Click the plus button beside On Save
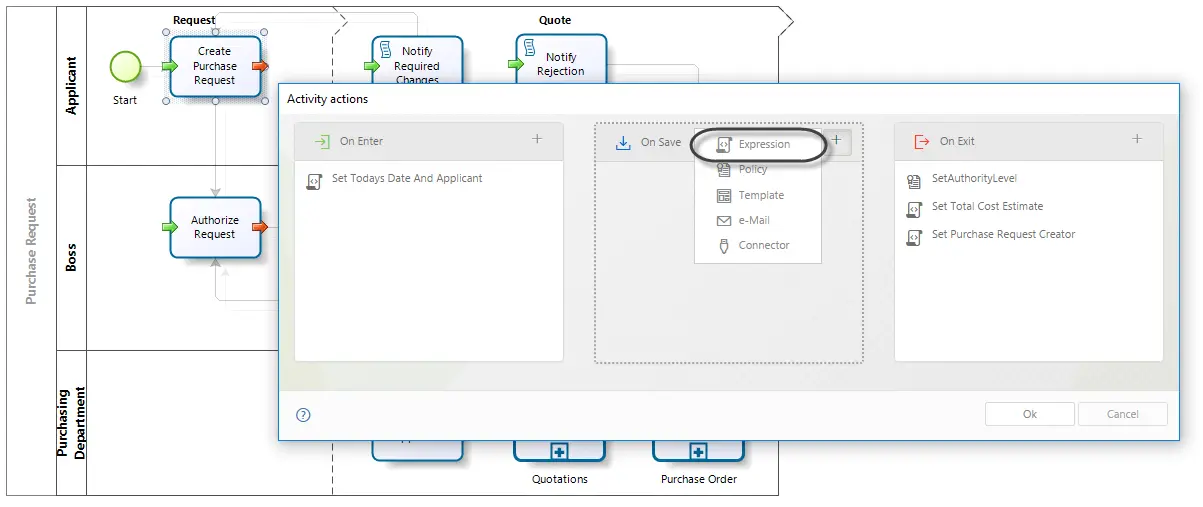This screenshot has height=507, width=1203. pyautogui.click(x=837, y=142)
